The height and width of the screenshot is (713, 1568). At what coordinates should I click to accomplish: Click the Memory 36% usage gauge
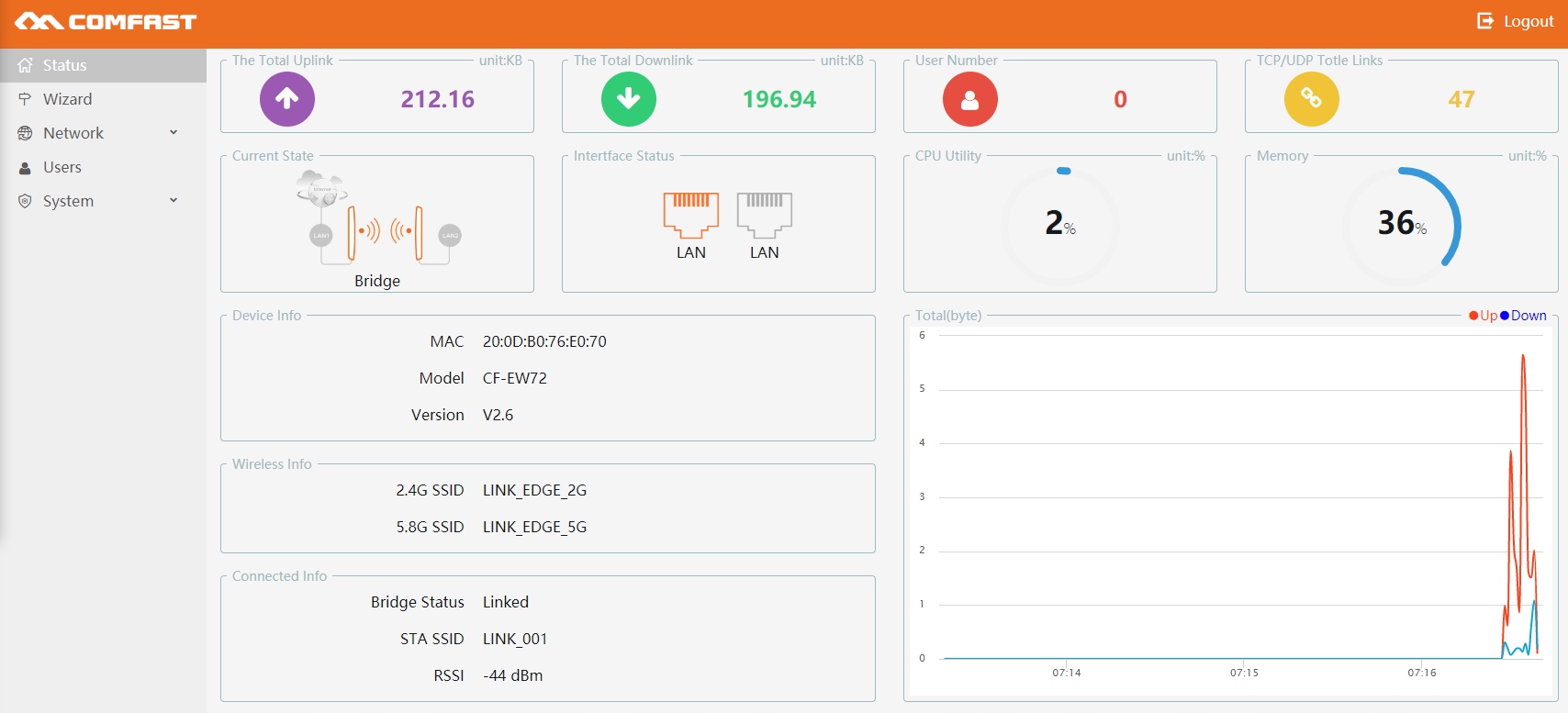1401,224
